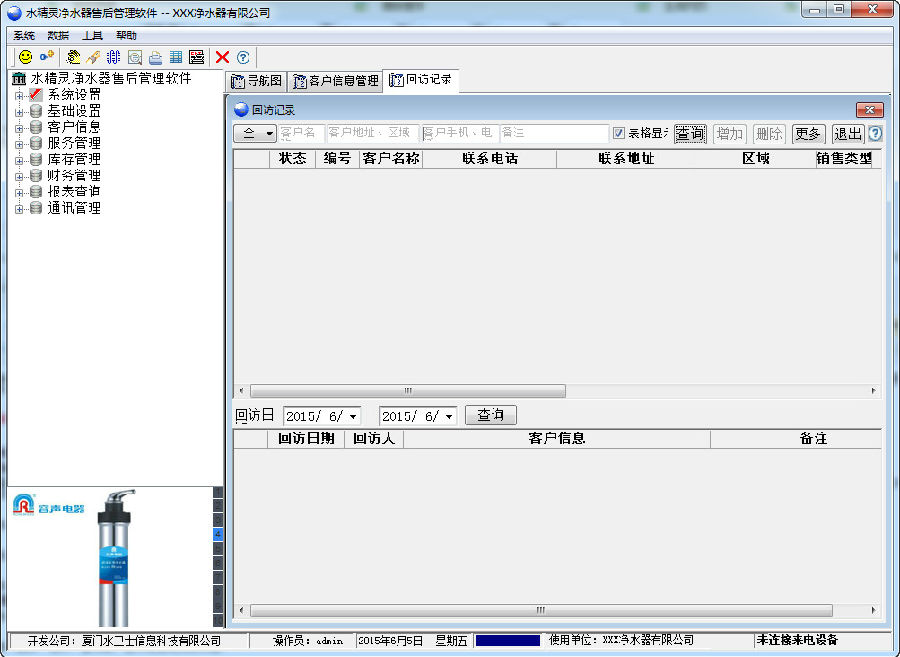Click the 客户手机、电 search input field

[x=460, y=133]
